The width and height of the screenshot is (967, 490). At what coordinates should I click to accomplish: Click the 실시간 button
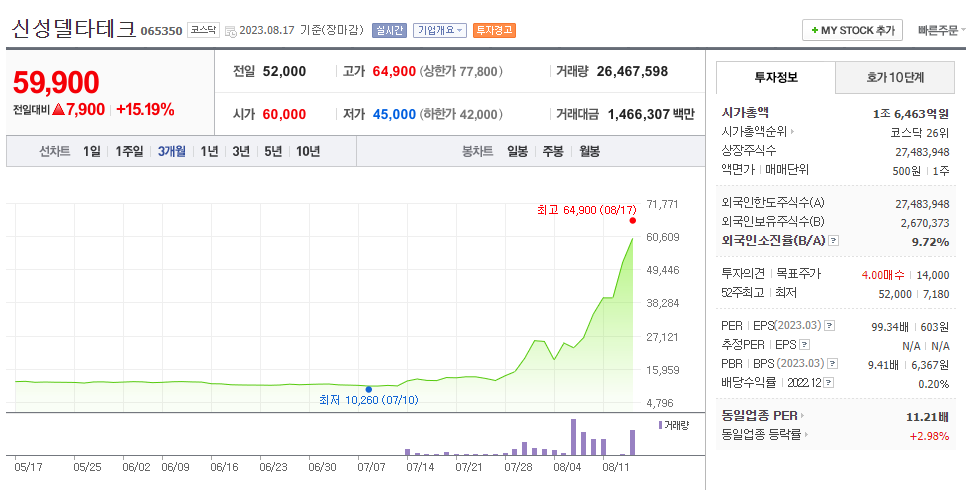tap(389, 30)
